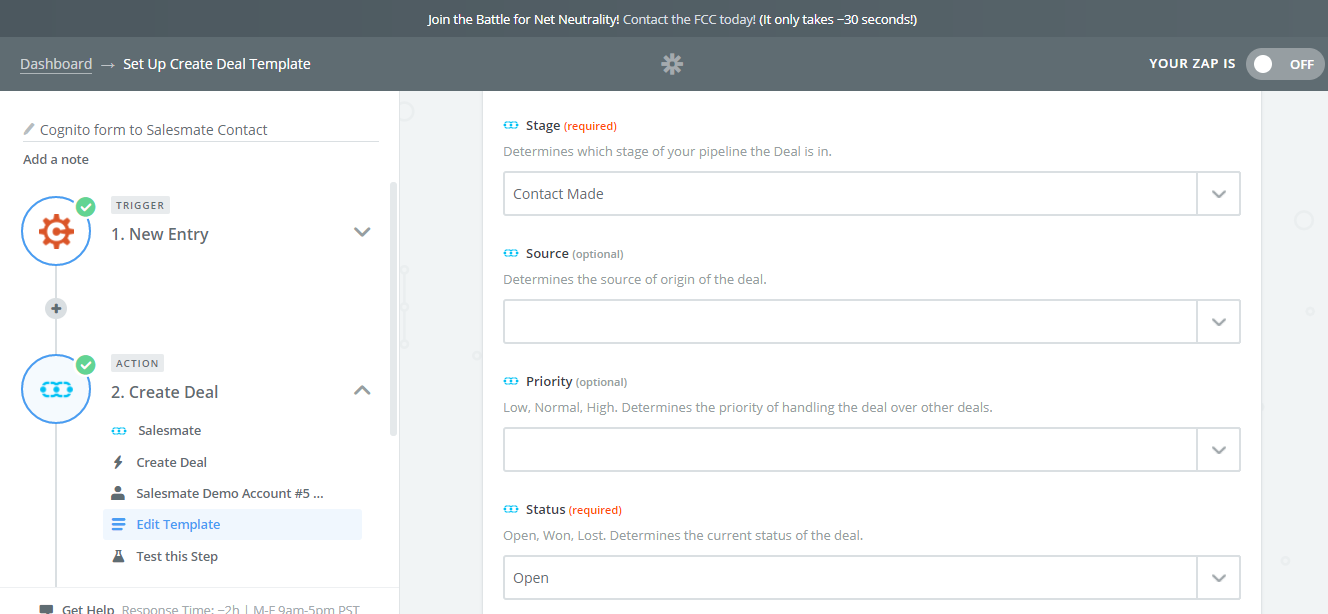Click the Salesmate action step circle icon
The height and width of the screenshot is (614, 1328).
click(56, 389)
